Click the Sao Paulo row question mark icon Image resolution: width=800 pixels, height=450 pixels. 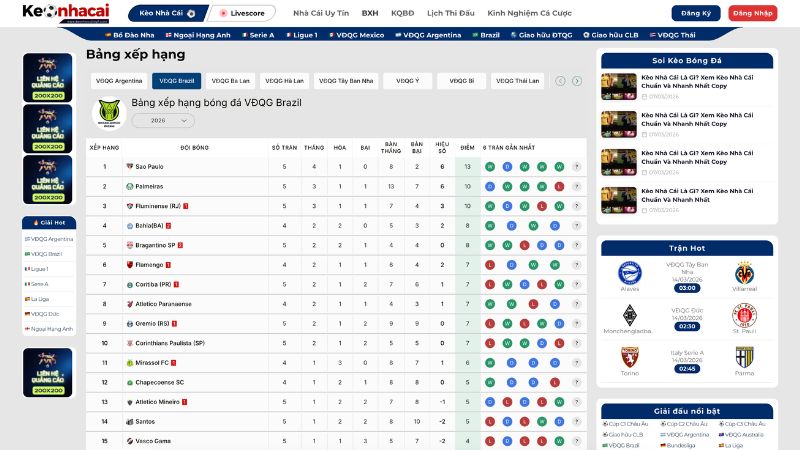(x=577, y=166)
